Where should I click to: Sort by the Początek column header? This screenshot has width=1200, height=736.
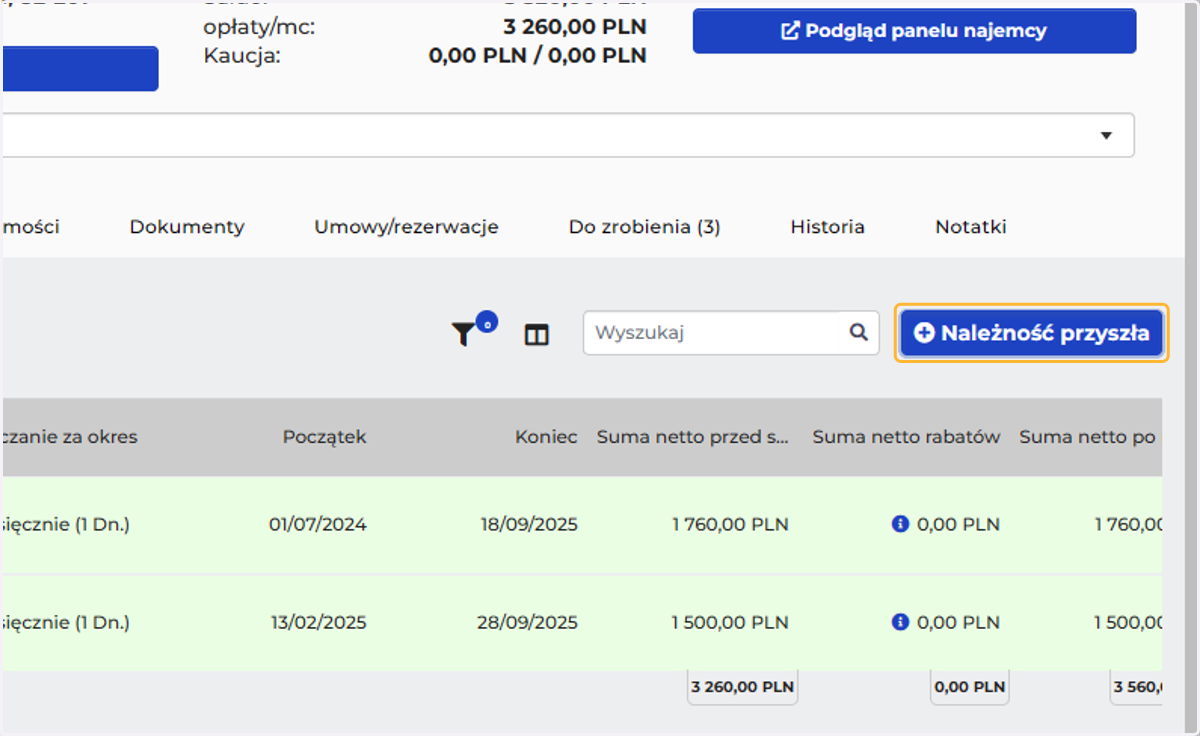[324, 437]
